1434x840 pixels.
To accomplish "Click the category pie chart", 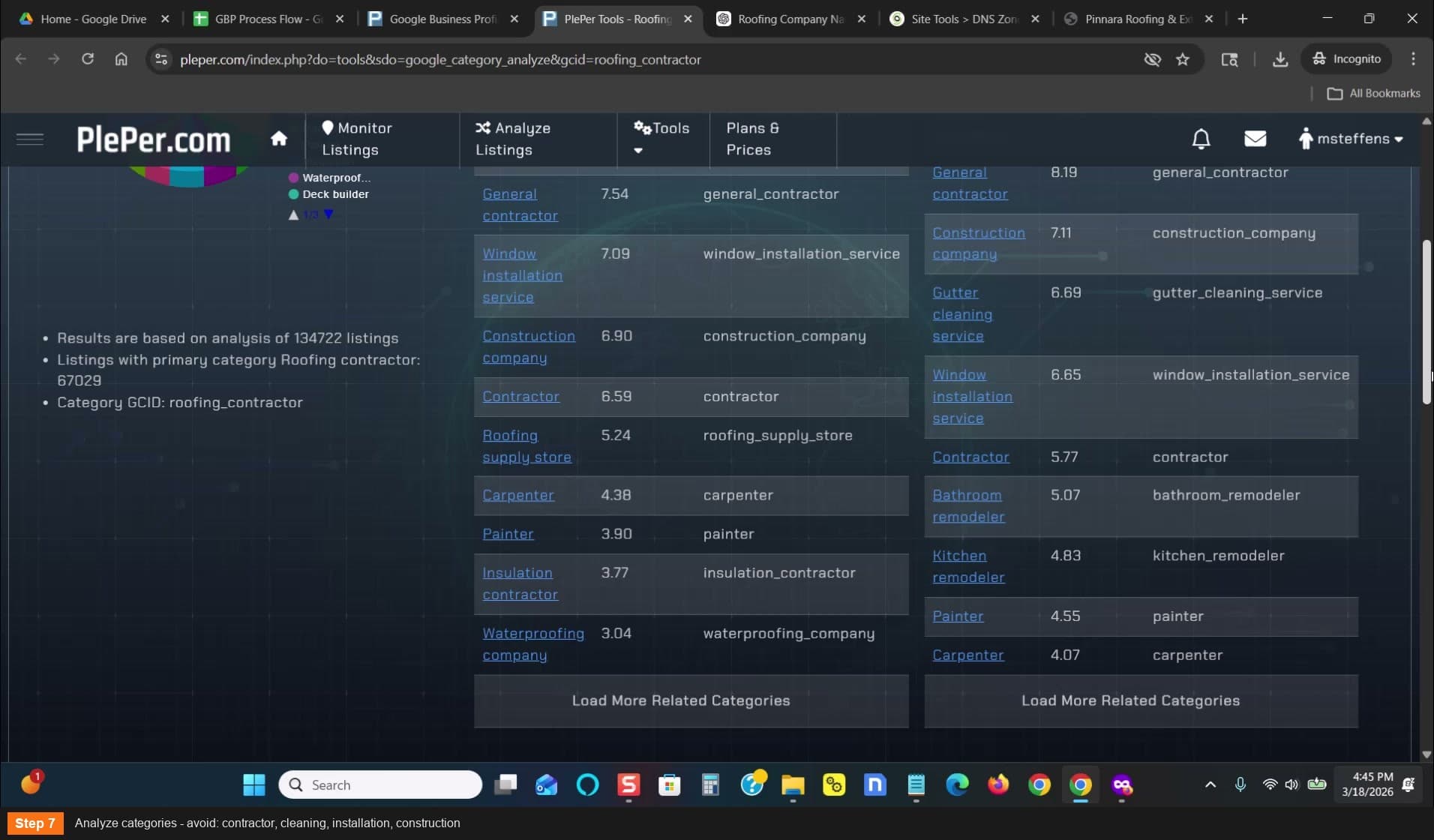I will 189,176.
